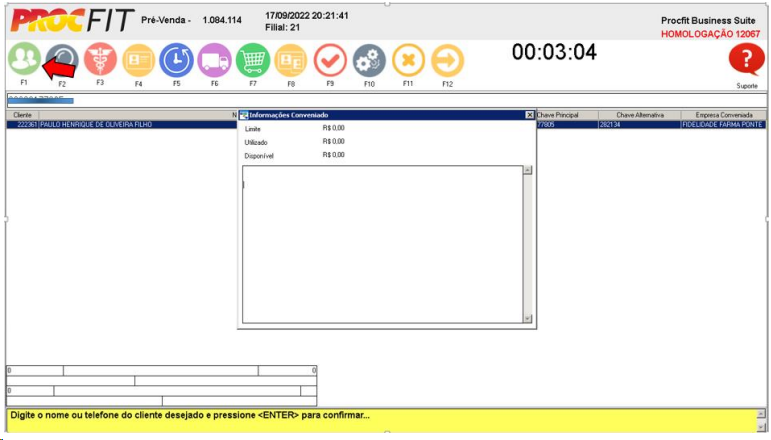Select the F6 delivery truck icon

[214, 60]
